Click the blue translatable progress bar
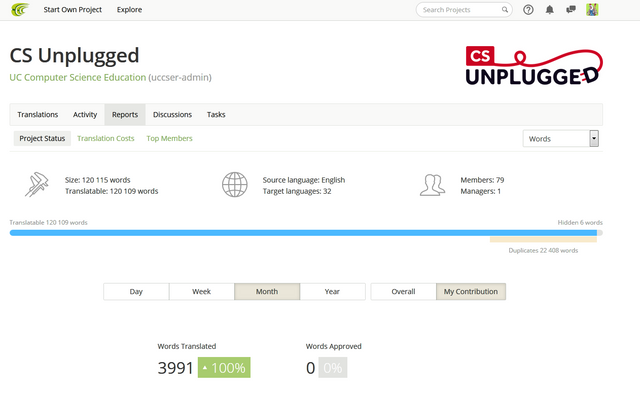The height and width of the screenshot is (393, 640). point(303,233)
